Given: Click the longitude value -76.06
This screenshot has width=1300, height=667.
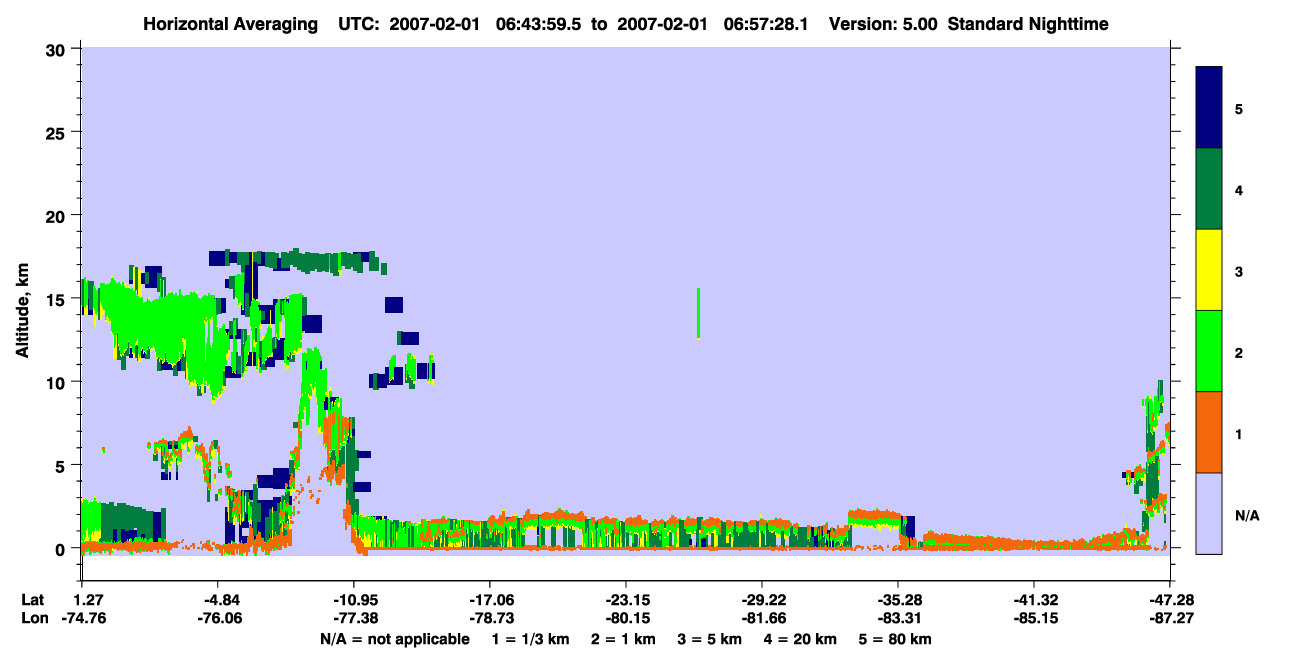Looking at the screenshot, I should tap(218, 619).
